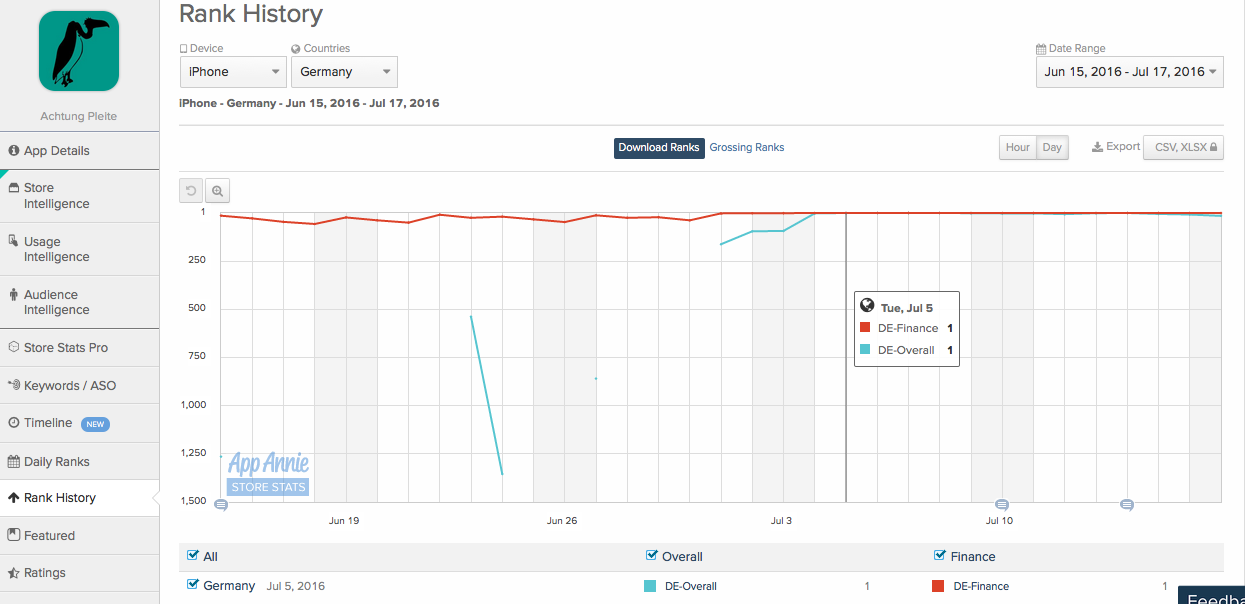This screenshot has width=1245, height=604.
Task: Click the Hour granularity button
Action: 1017,148
